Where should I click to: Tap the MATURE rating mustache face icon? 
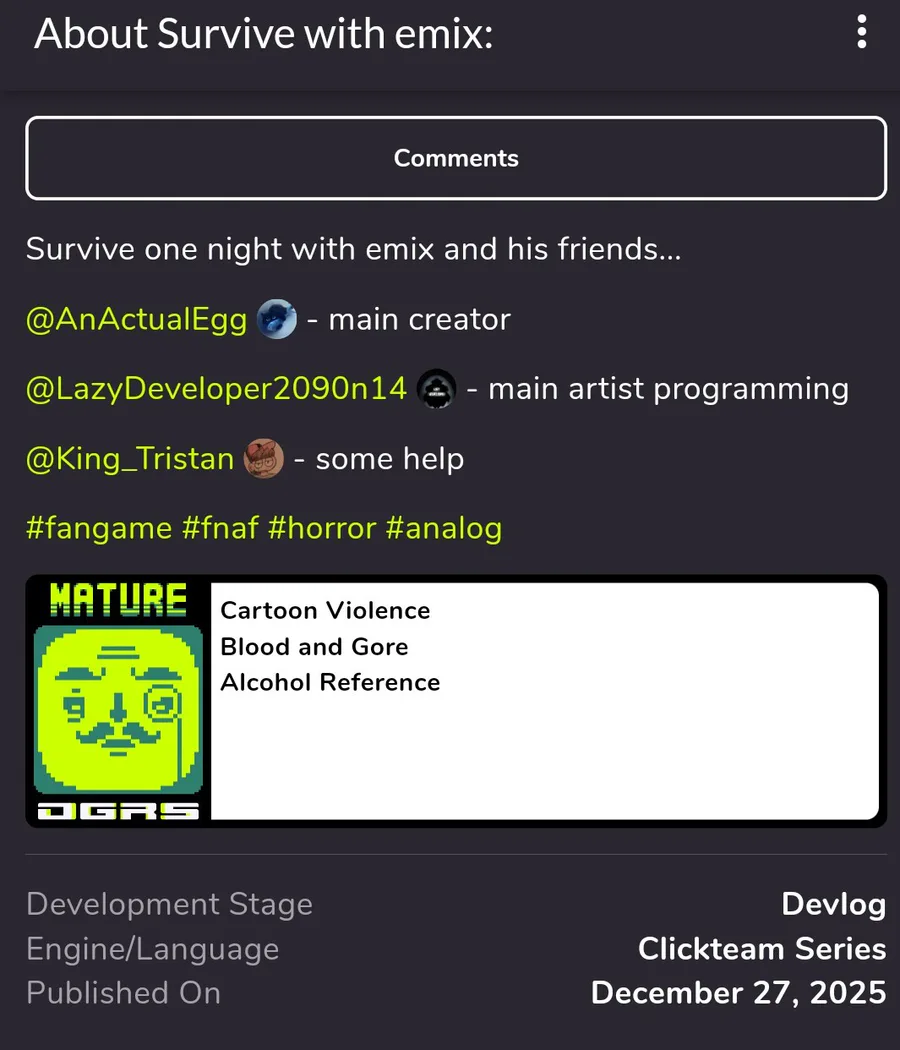click(x=118, y=710)
